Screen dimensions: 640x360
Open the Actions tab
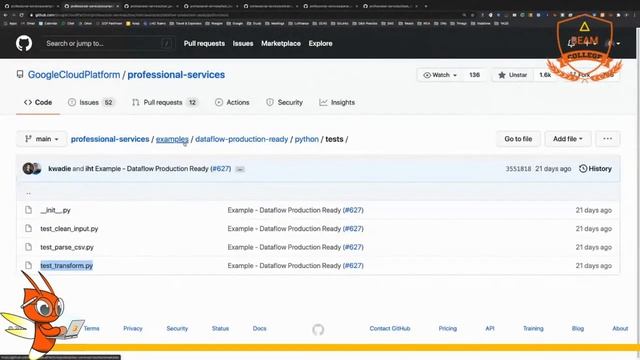coord(232,102)
